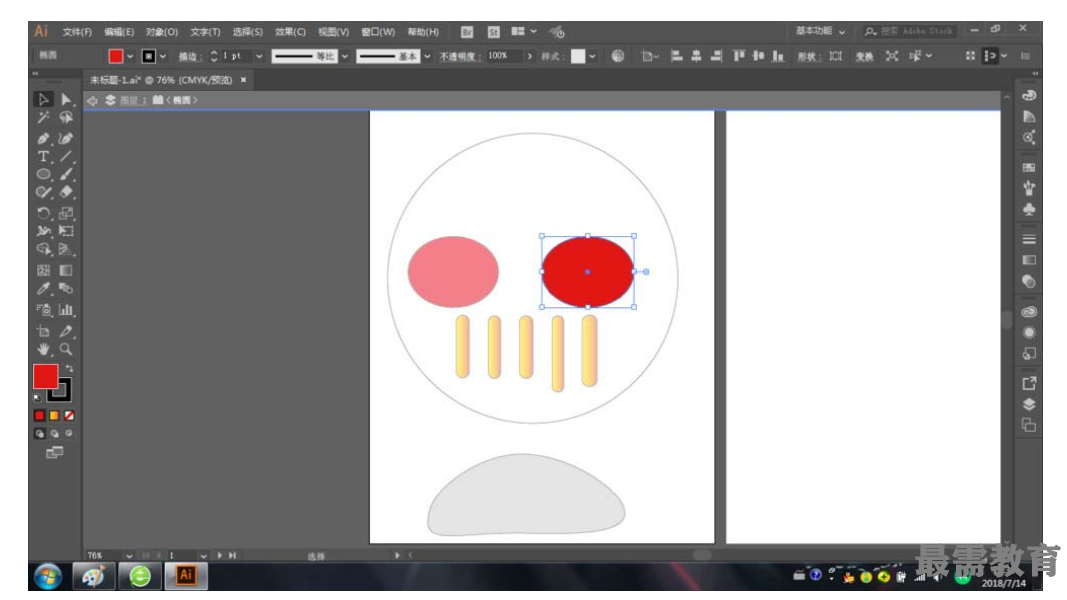
Task: Select the Gradient tool
Action: coord(66,270)
